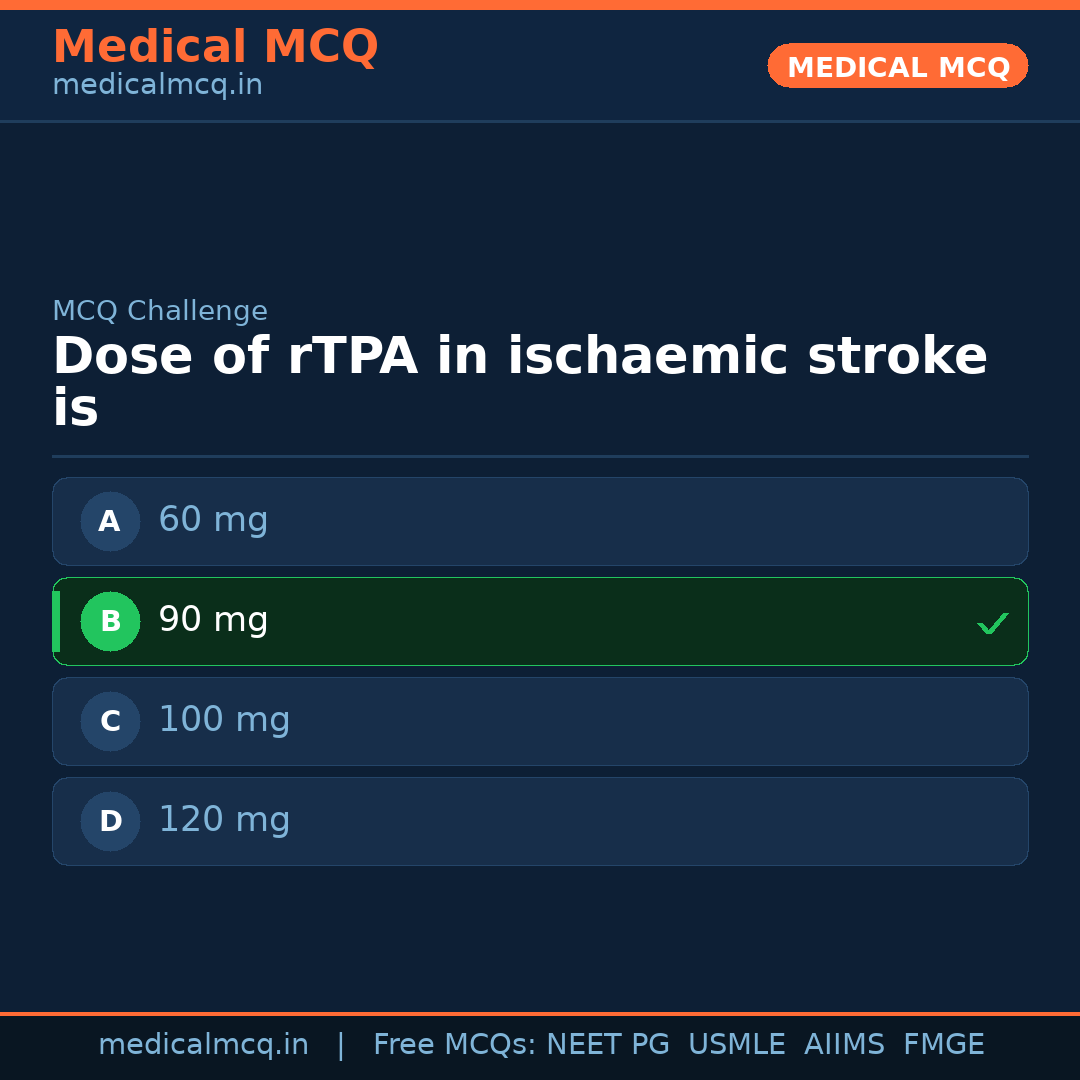
Task: Click the green checkmark on option B
Action: (x=992, y=623)
